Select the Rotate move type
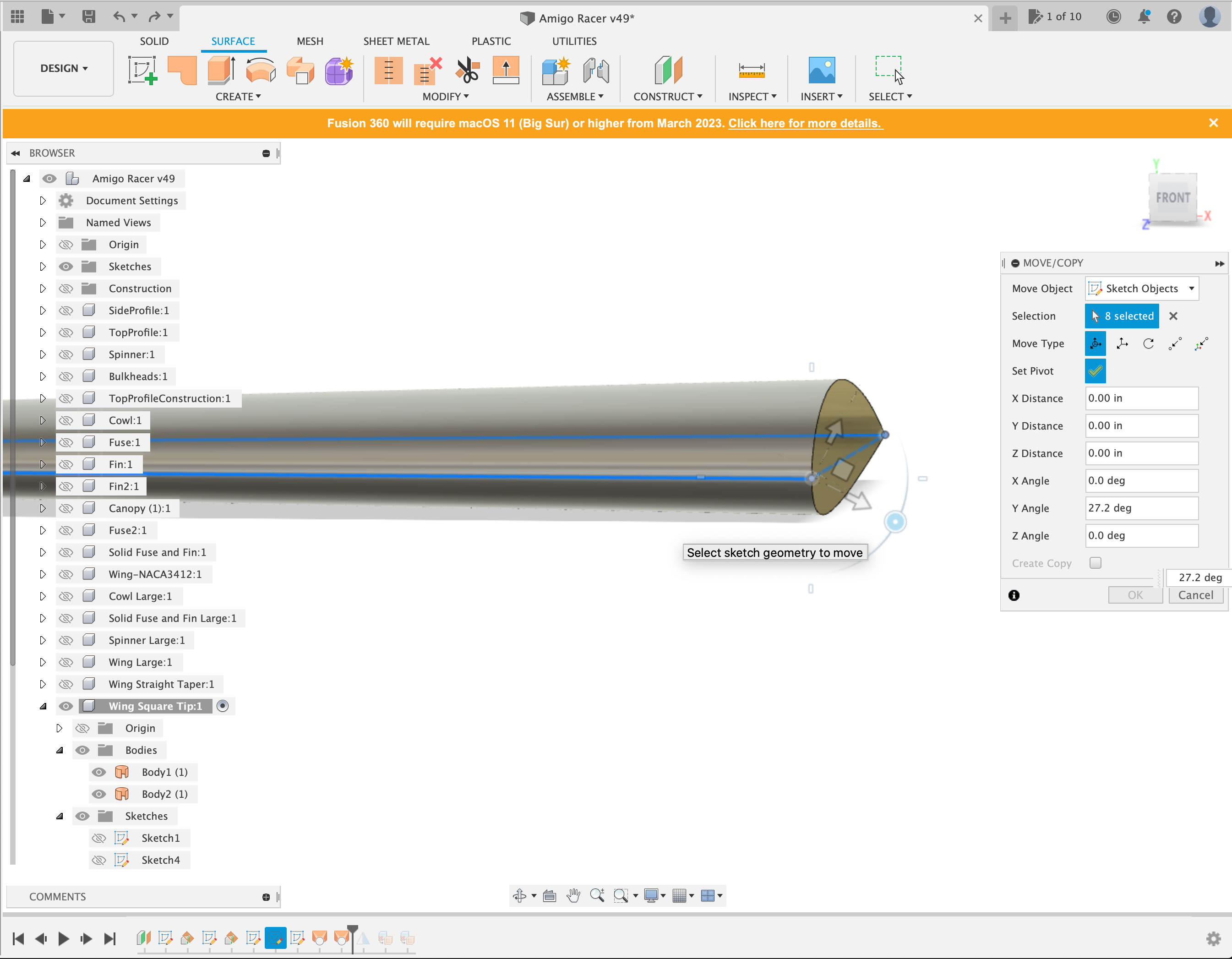Screen dimensions: 1232x959 1149,343
